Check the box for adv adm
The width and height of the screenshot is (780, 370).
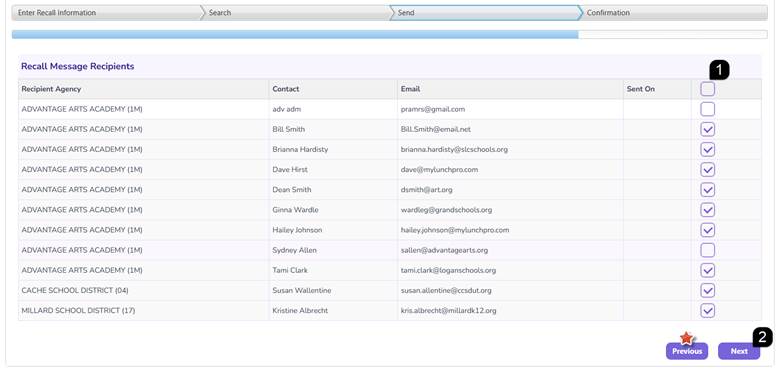pos(707,109)
